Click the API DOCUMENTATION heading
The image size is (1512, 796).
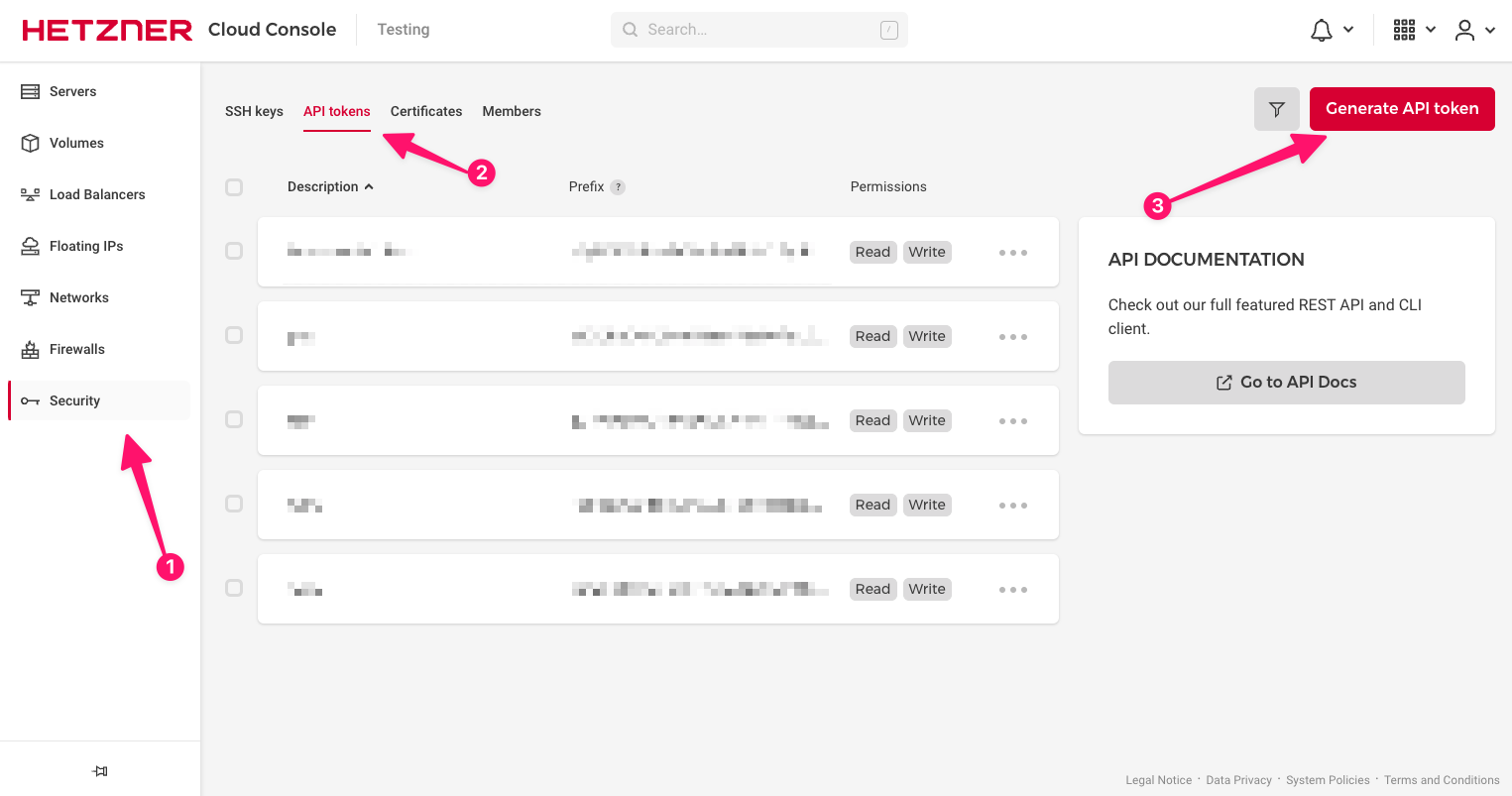[x=1207, y=260]
